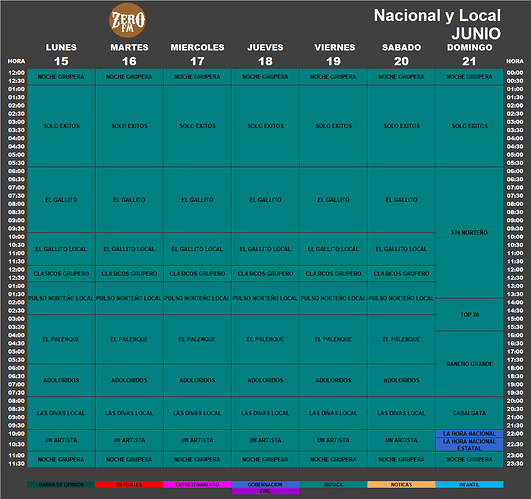
Task: Select top NOCHE GRUPERA cell on Jueves
Action: coord(265,77)
